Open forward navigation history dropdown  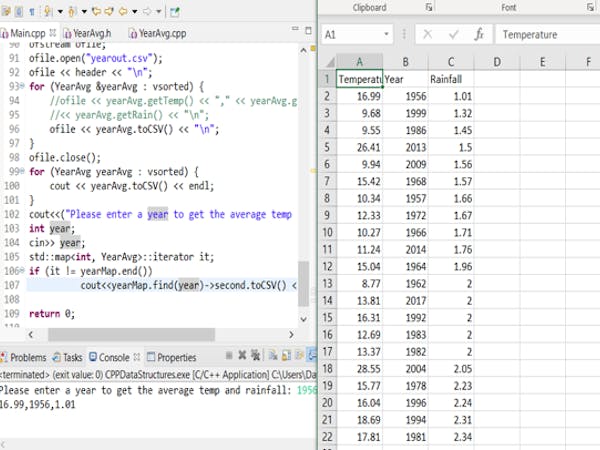pyautogui.click(x=158, y=12)
